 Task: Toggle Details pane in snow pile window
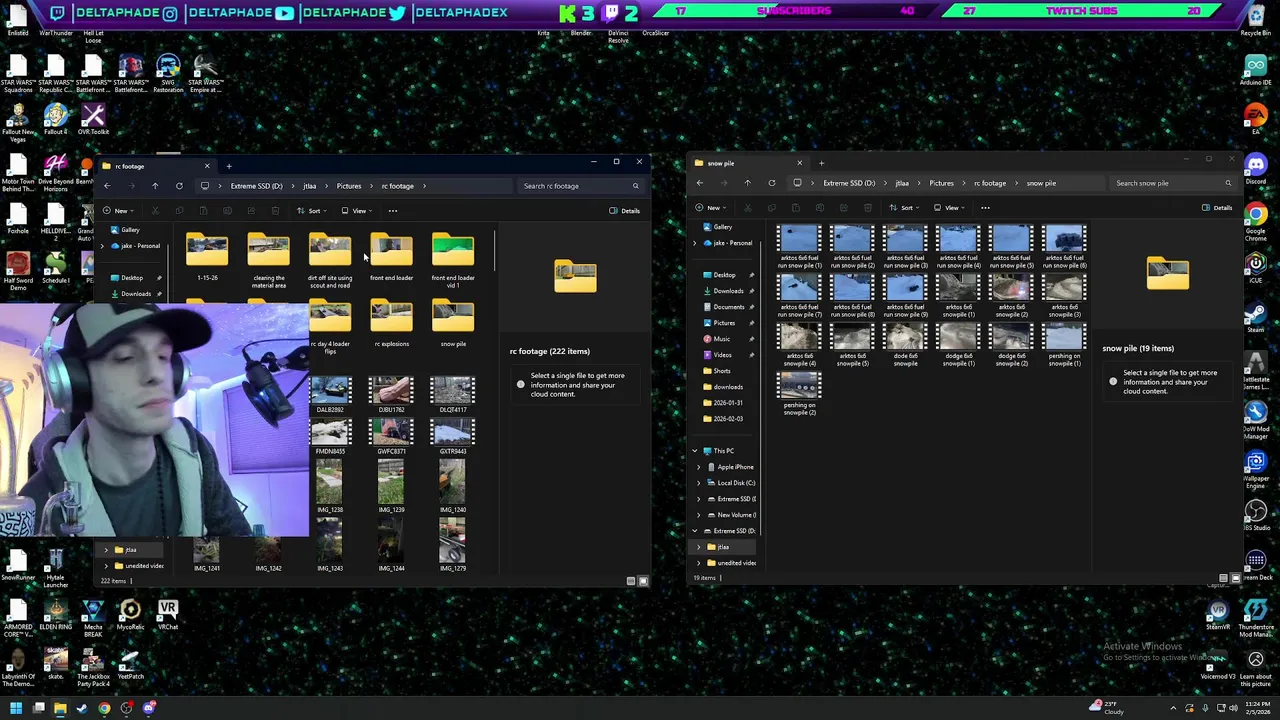pyautogui.click(x=1217, y=208)
